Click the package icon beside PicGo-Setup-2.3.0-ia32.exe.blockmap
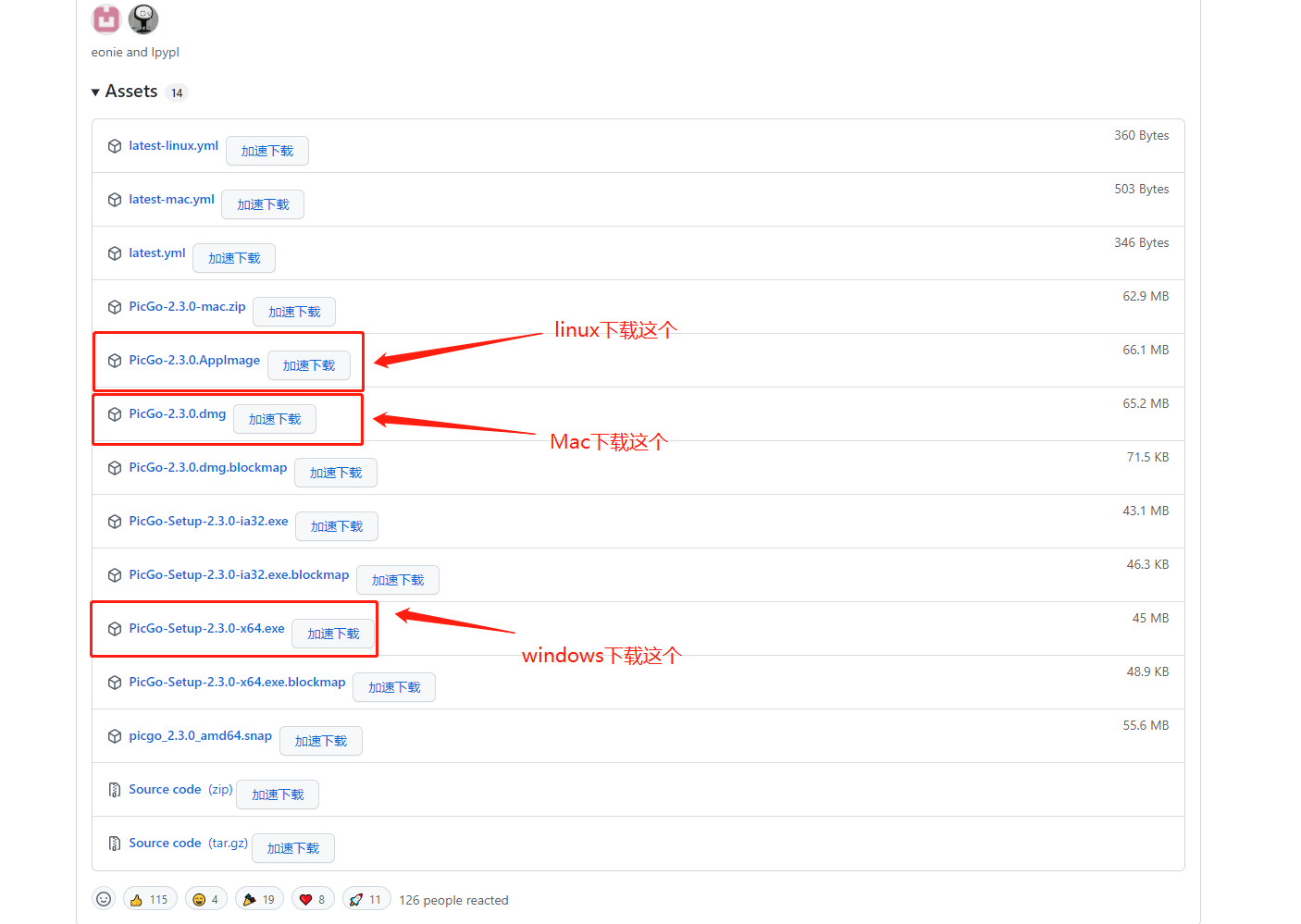 [115, 575]
